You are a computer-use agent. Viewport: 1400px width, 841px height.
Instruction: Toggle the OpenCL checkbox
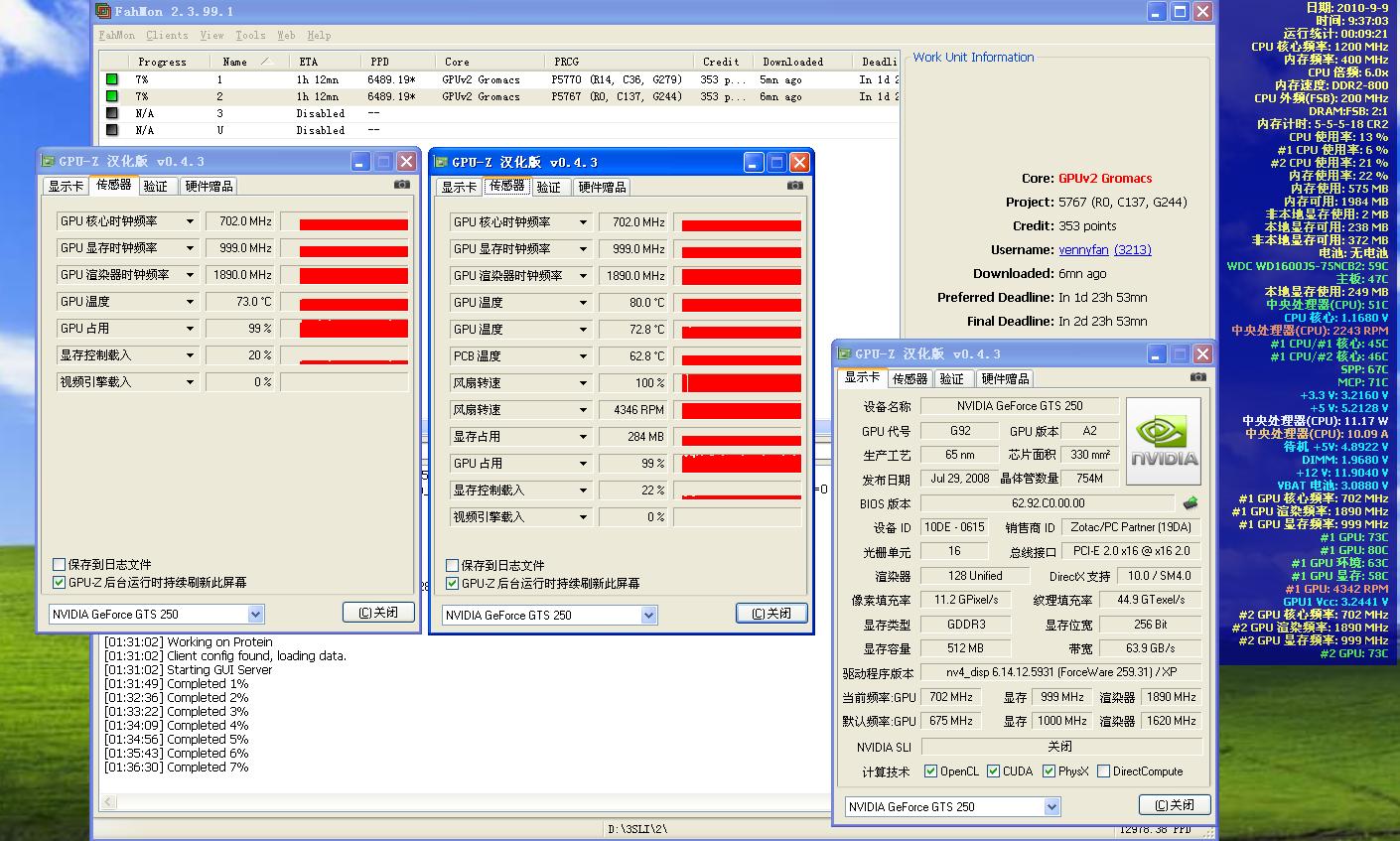tap(930, 771)
